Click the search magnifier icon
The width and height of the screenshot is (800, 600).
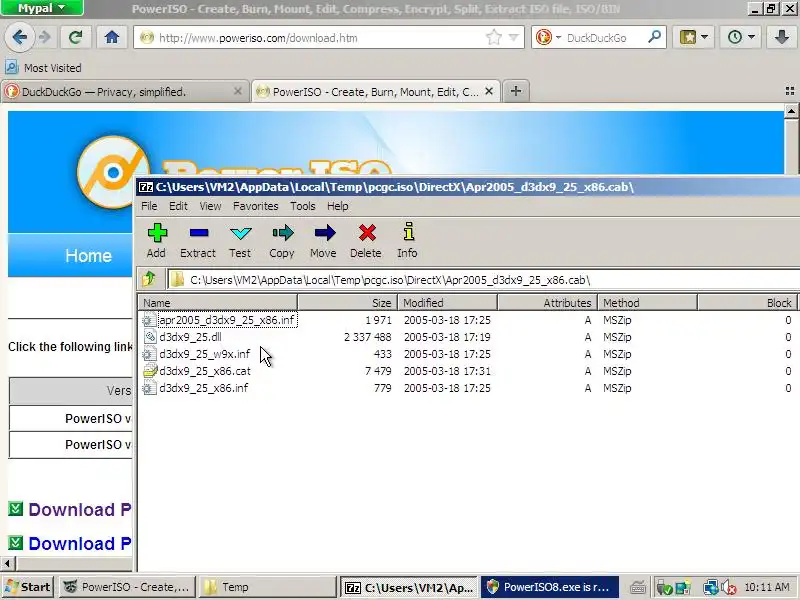click(654, 37)
